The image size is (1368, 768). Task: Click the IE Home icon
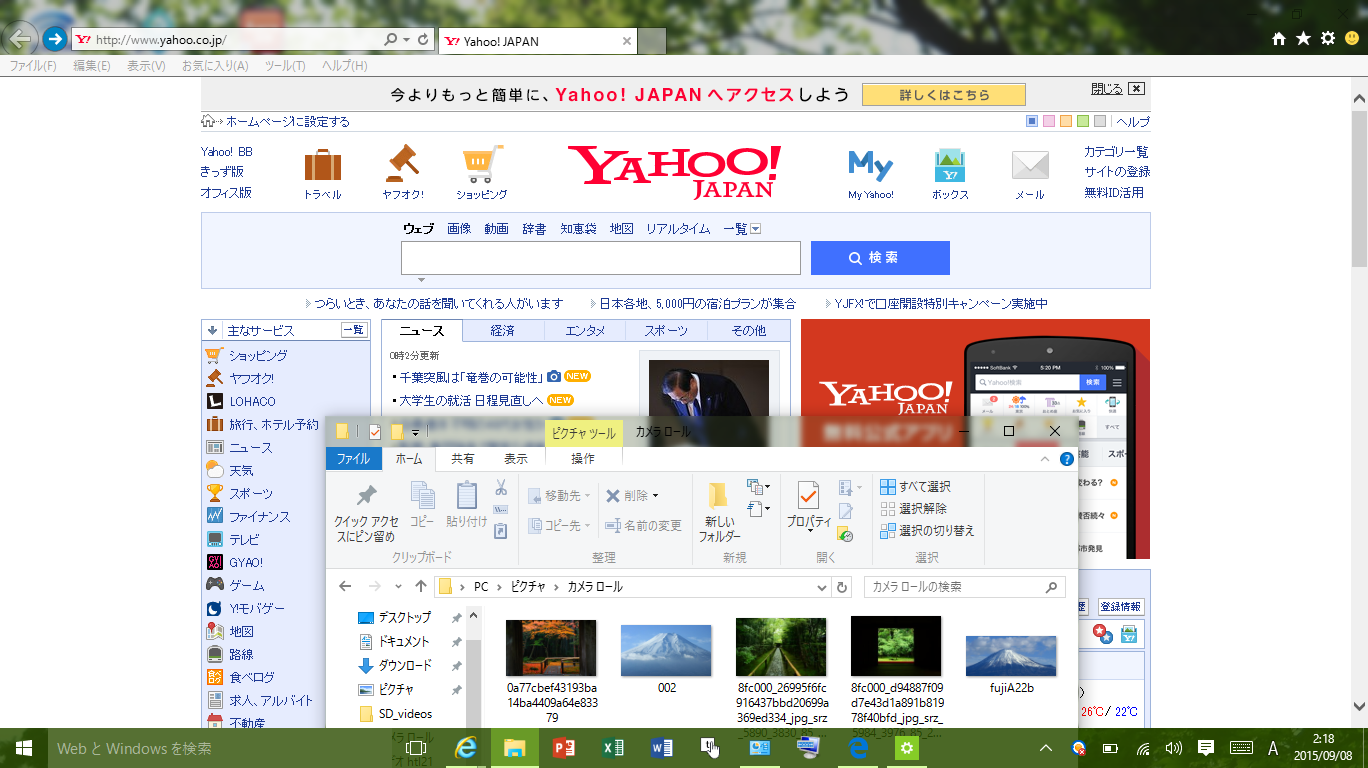1279,39
